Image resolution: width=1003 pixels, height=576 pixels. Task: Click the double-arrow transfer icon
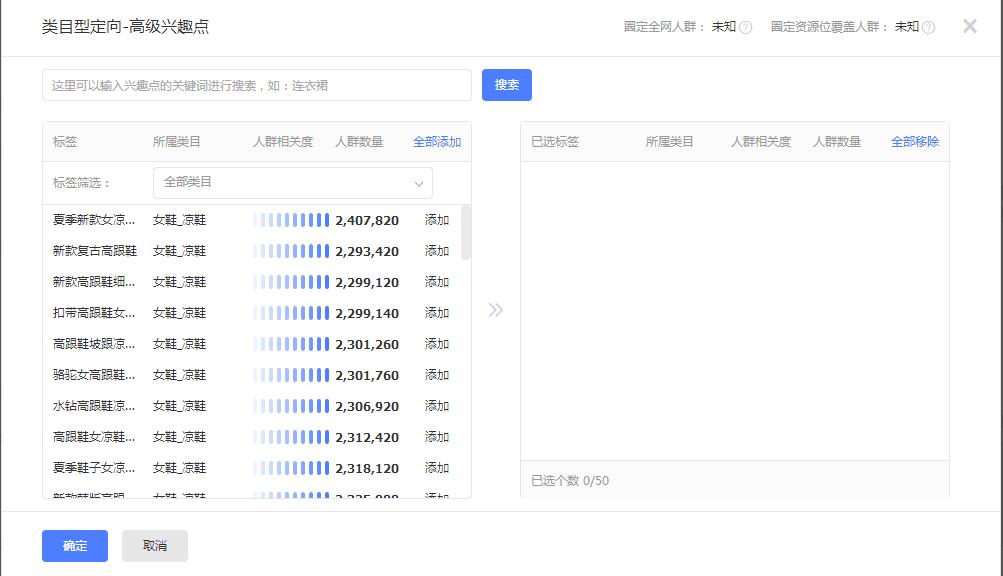coord(495,310)
